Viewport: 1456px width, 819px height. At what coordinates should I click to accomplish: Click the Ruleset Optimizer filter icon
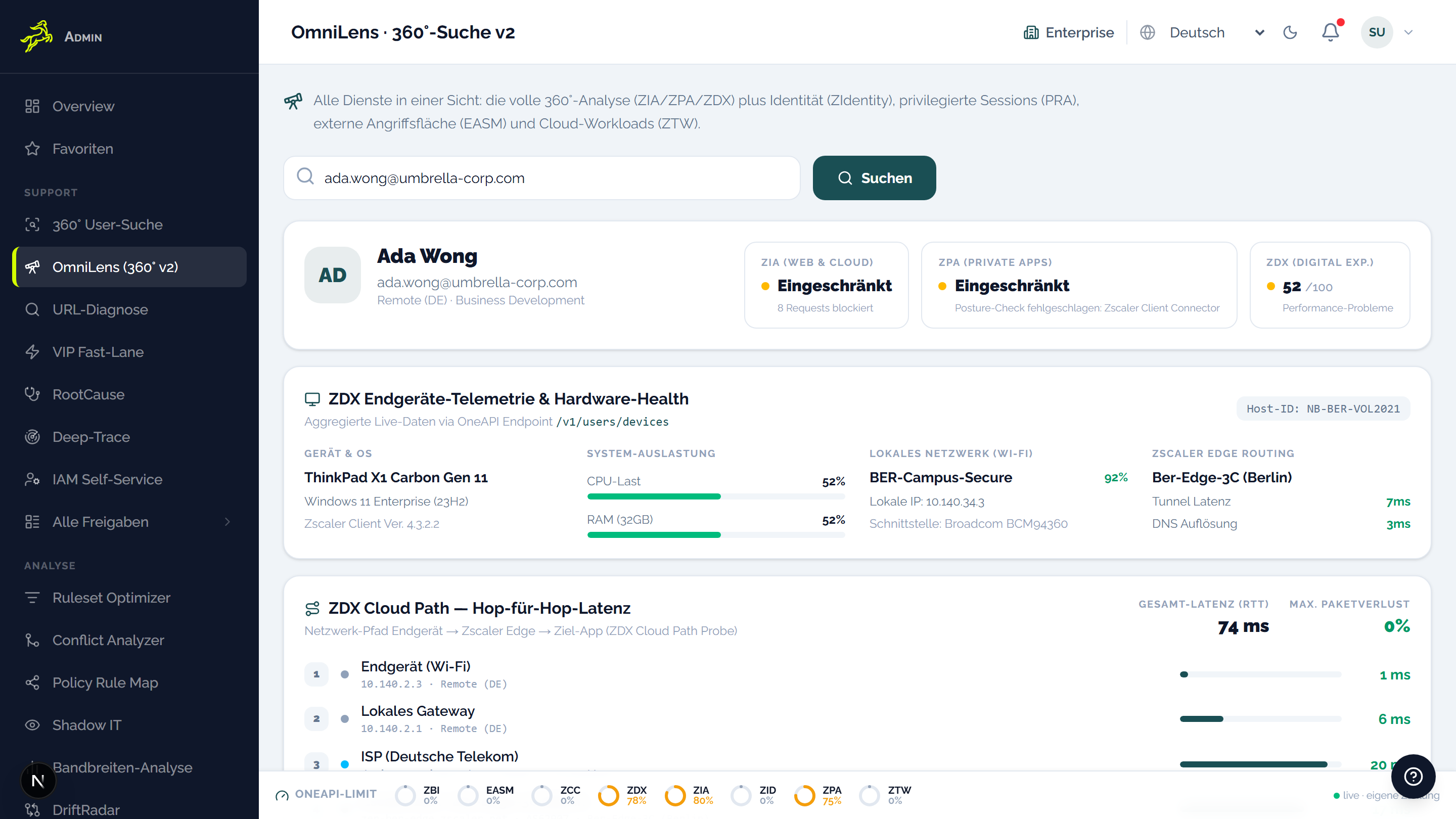click(32, 598)
